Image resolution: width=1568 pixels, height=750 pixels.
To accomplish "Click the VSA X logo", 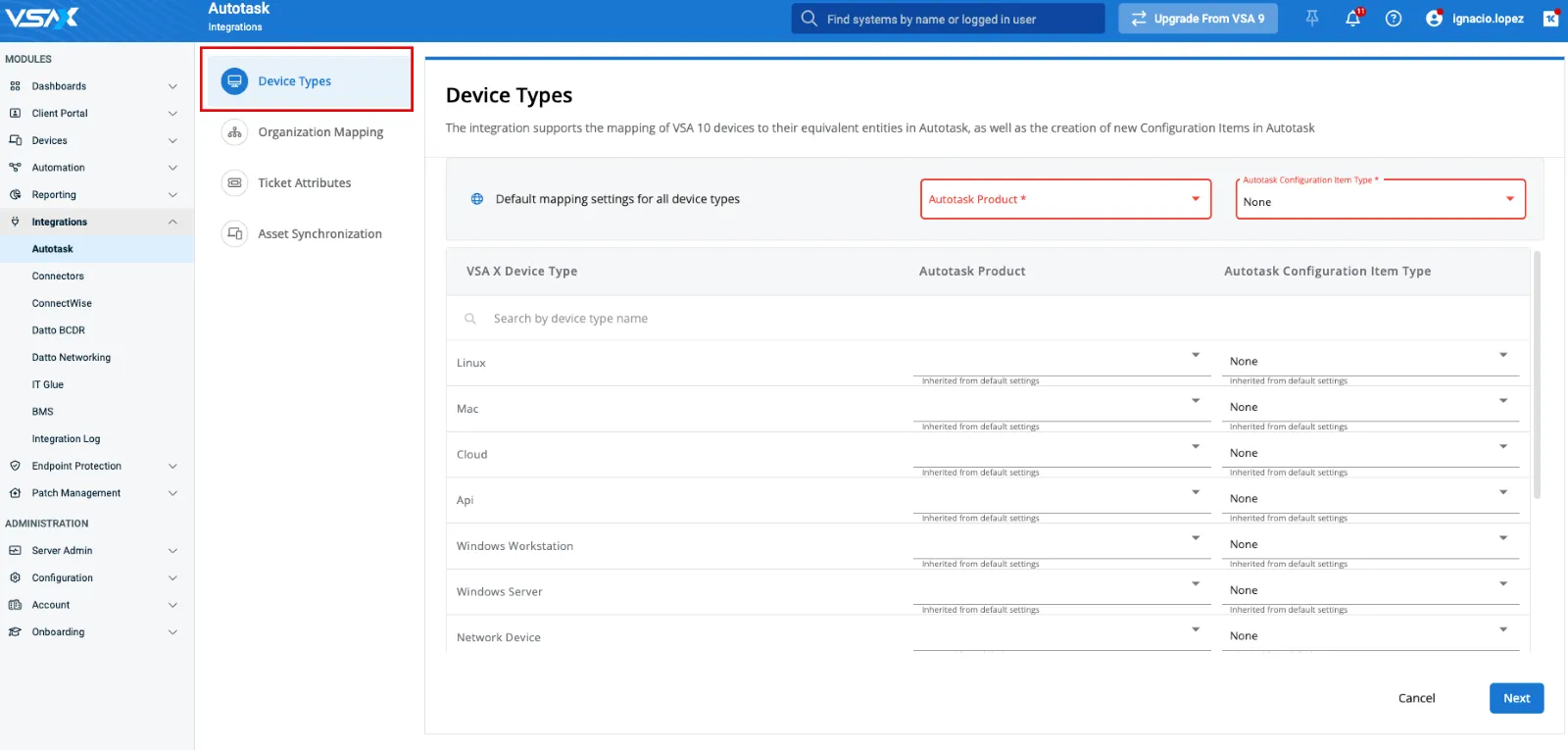I will tap(41, 18).
